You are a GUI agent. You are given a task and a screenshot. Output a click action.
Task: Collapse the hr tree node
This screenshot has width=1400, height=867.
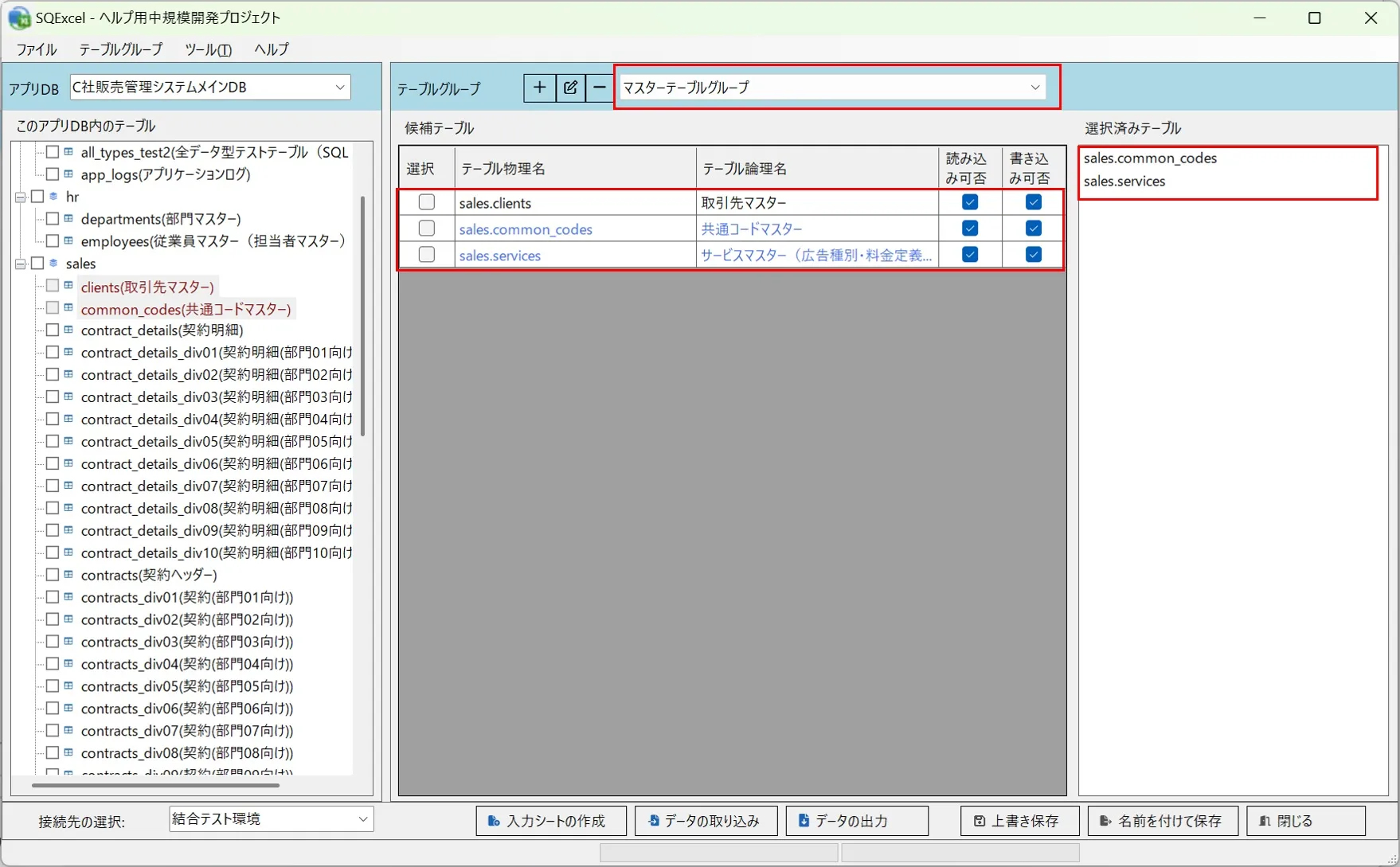point(20,197)
